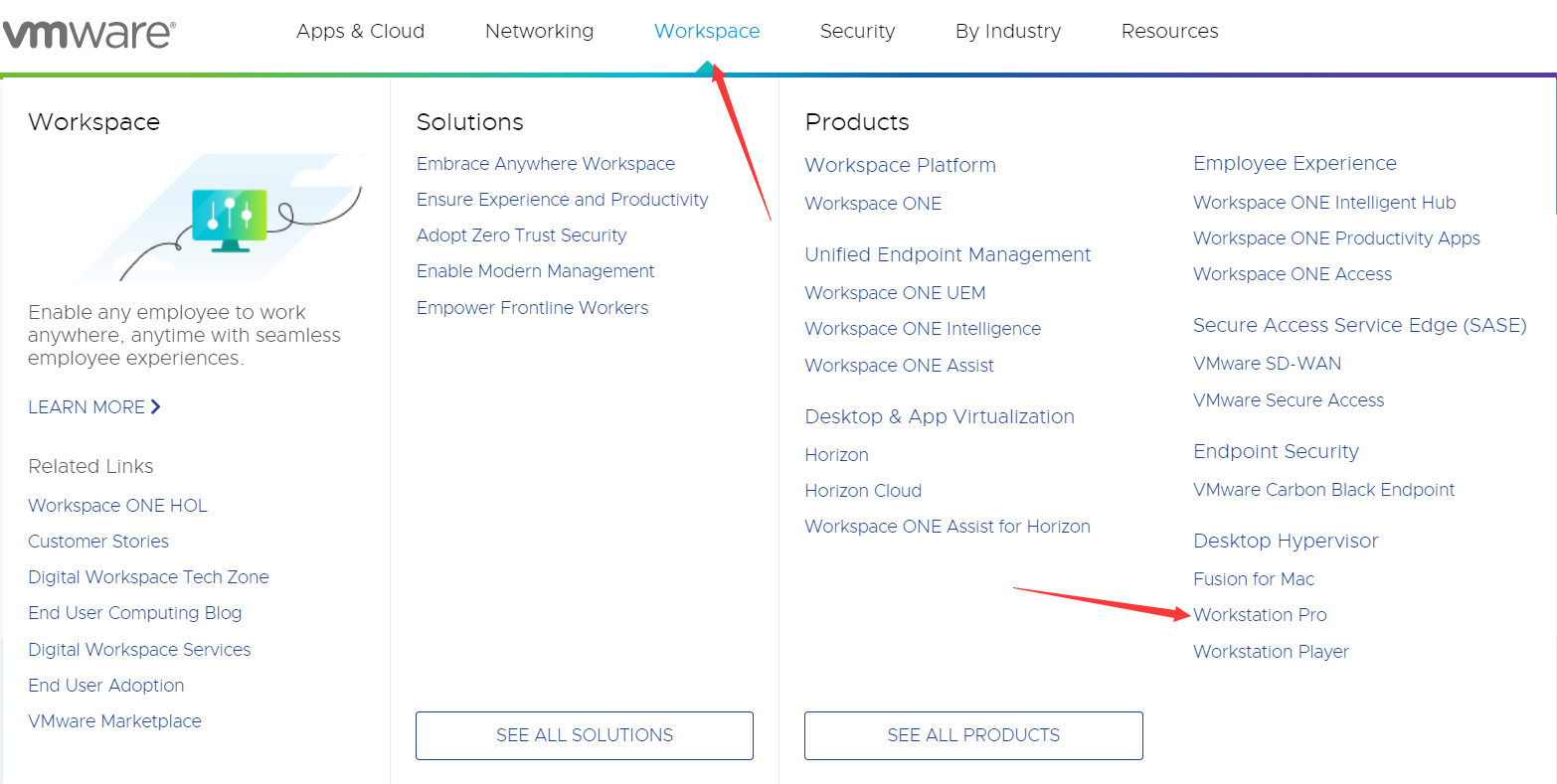Open the Apps & Cloud menu
The height and width of the screenshot is (784, 1557).
pyautogui.click(x=360, y=31)
